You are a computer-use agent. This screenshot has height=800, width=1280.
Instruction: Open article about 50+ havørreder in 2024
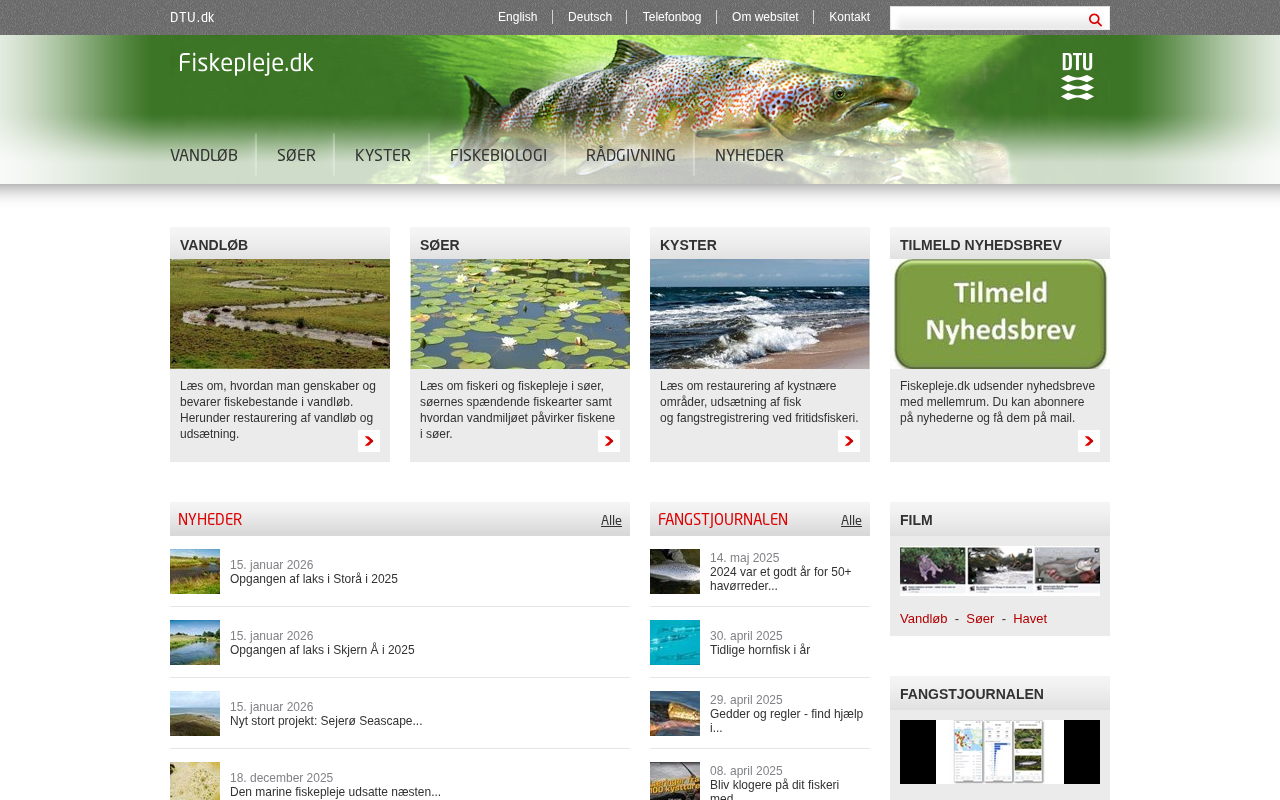[x=781, y=579]
